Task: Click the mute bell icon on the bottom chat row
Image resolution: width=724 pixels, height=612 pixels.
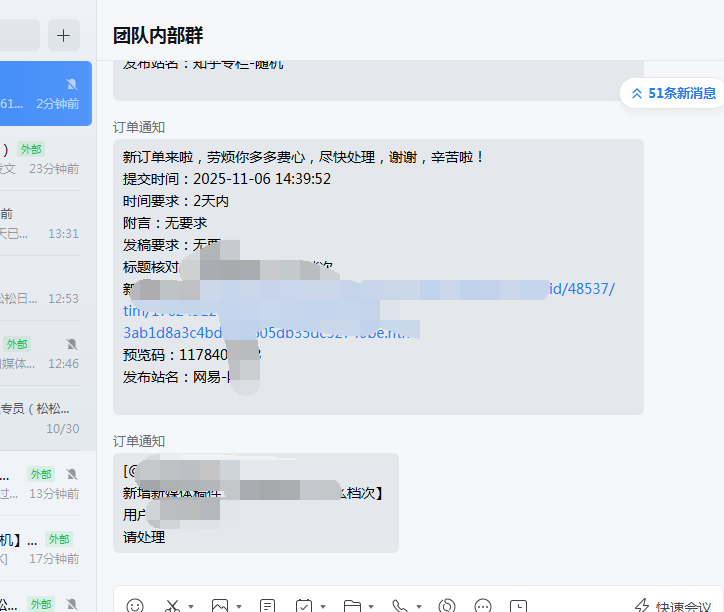Action: 72,604
